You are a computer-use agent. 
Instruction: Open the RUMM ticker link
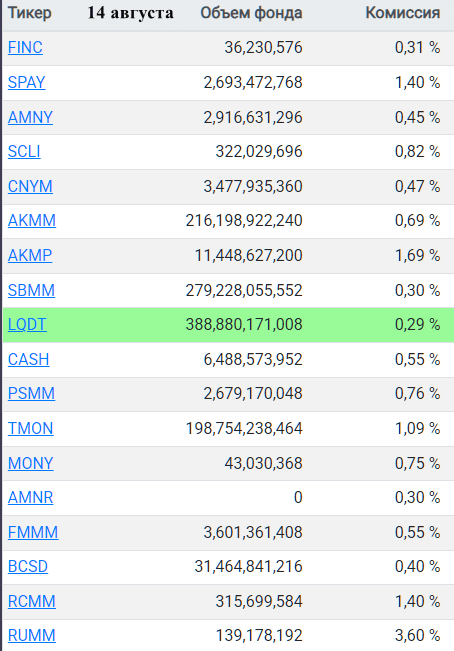point(32,635)
